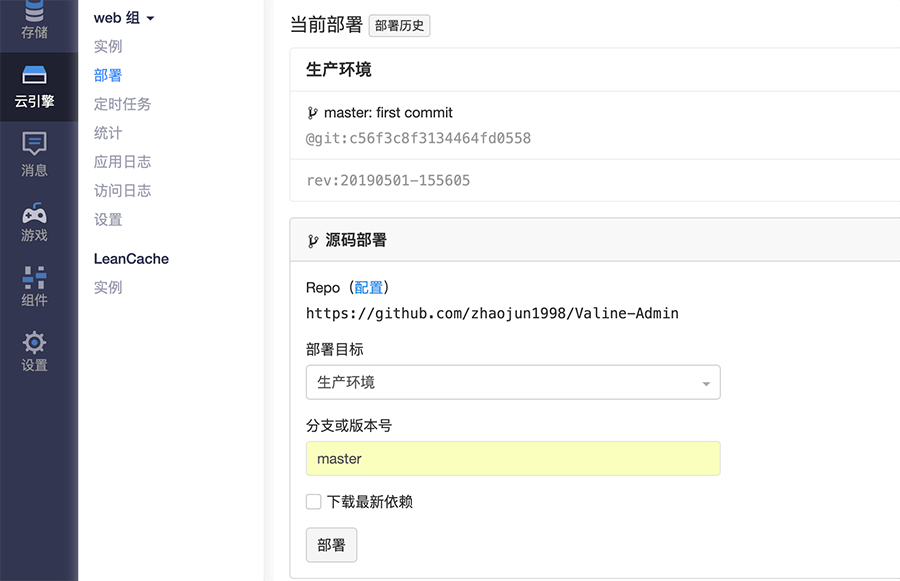Screen dimensions: 900x581
Task: Open the 消息 messaging icon
Action: tap(34, 144)
